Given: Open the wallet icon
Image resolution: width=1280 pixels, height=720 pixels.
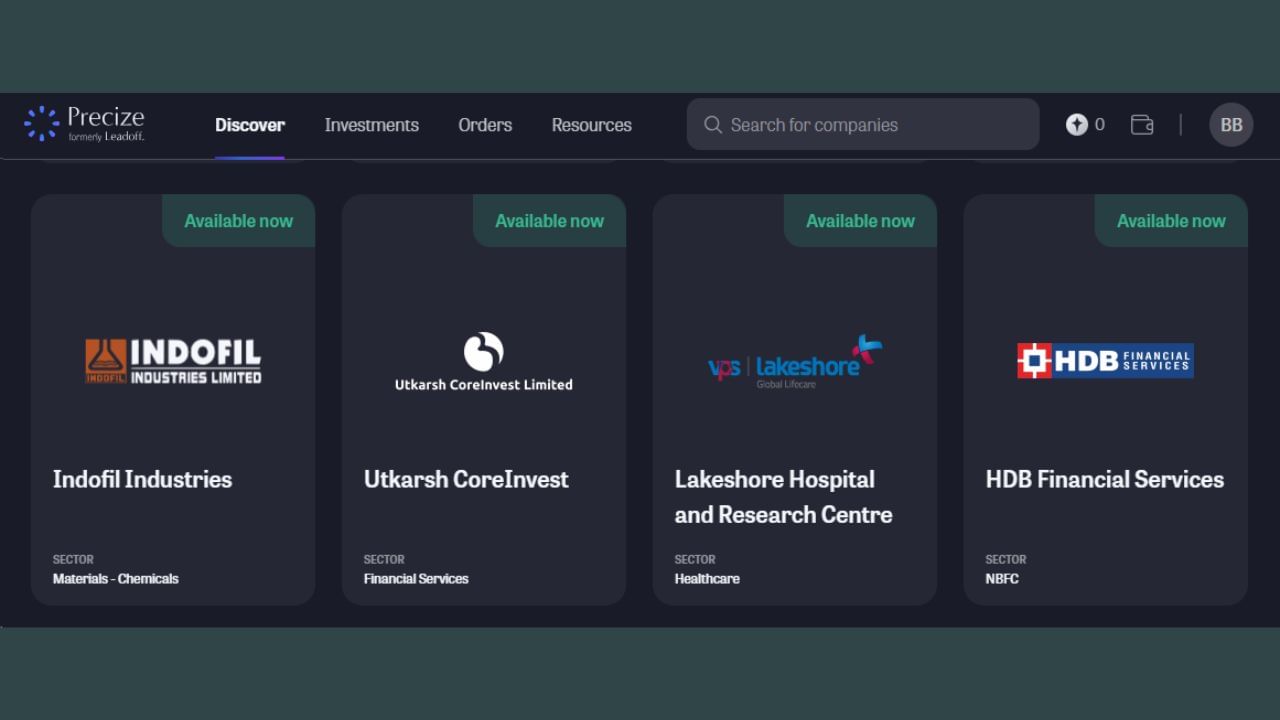Looking at the screenshot, I should (x=1142, y=124).
